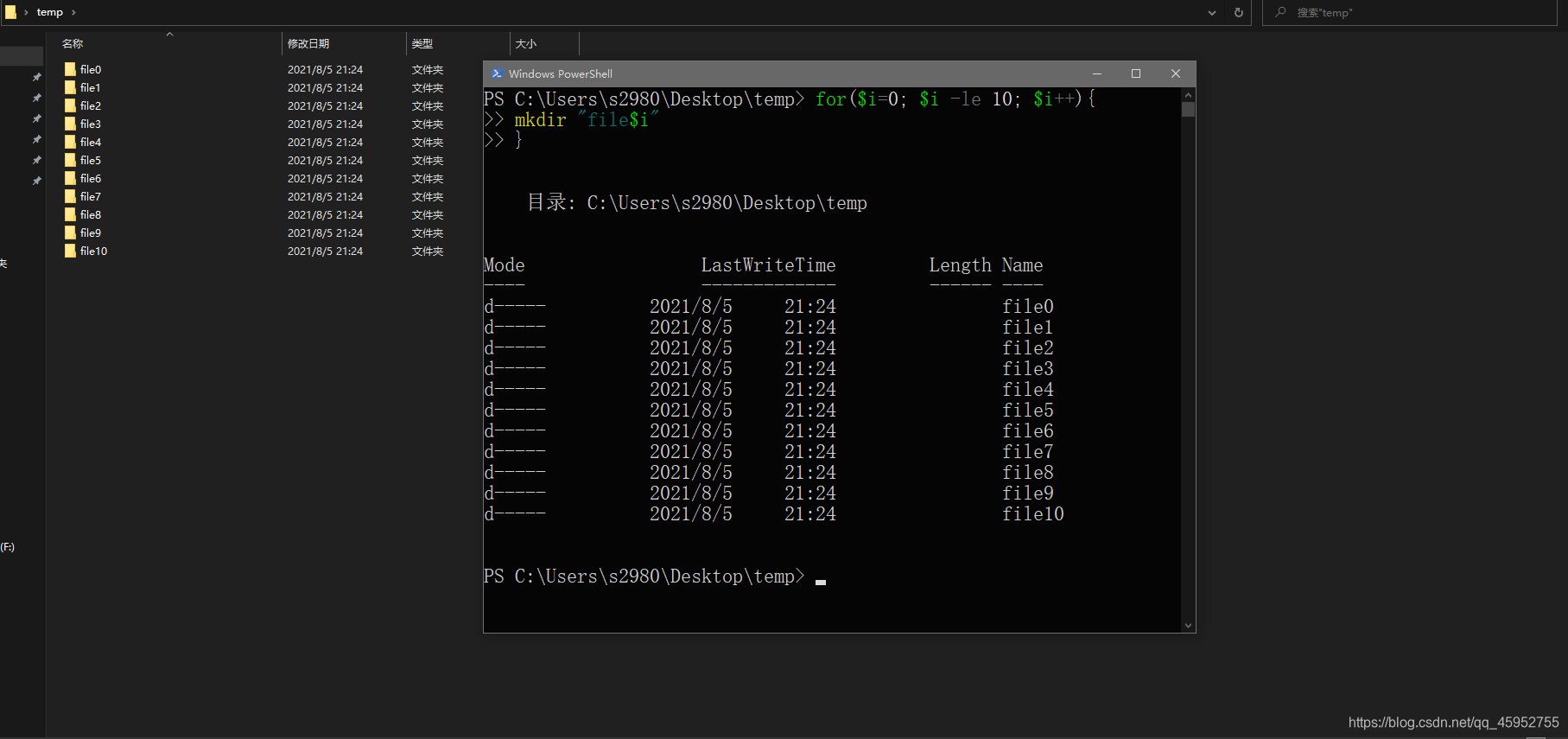Minimize the Windows PowerShell window

[1097, 73]
